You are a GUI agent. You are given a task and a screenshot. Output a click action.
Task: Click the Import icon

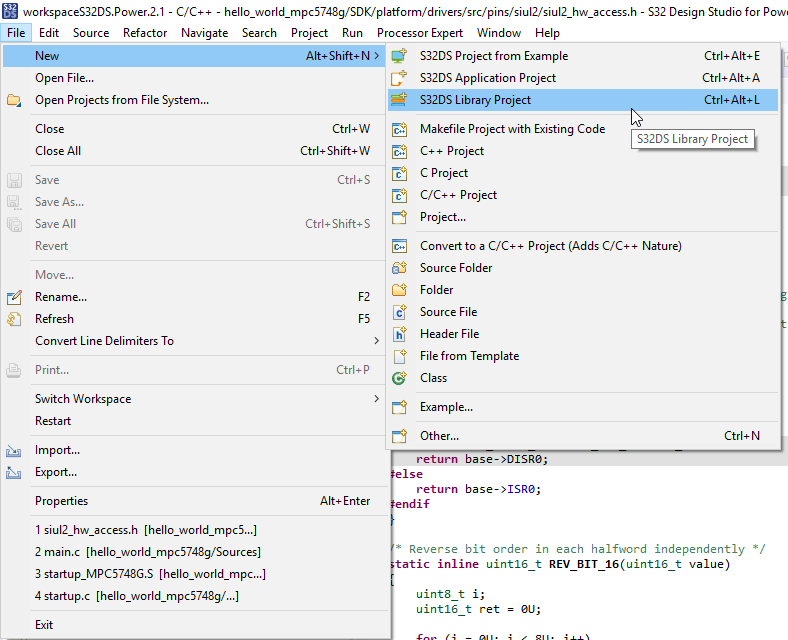[14, 451]
